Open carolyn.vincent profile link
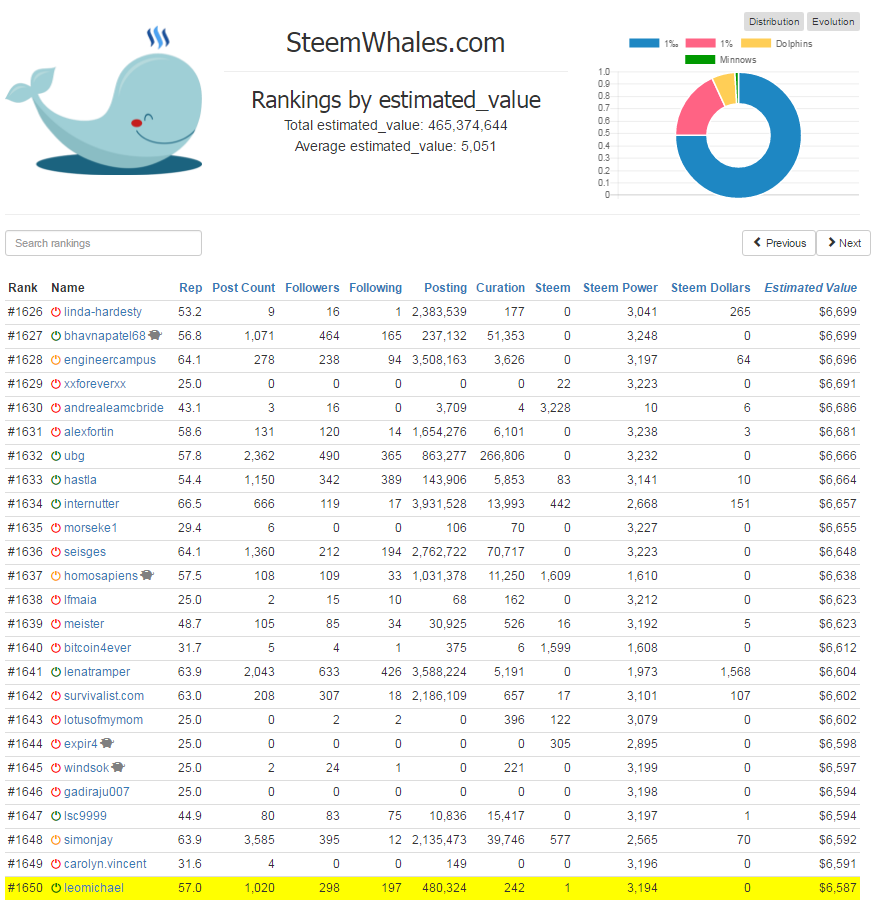Screen dimensions: 871x907 (105, 864)
